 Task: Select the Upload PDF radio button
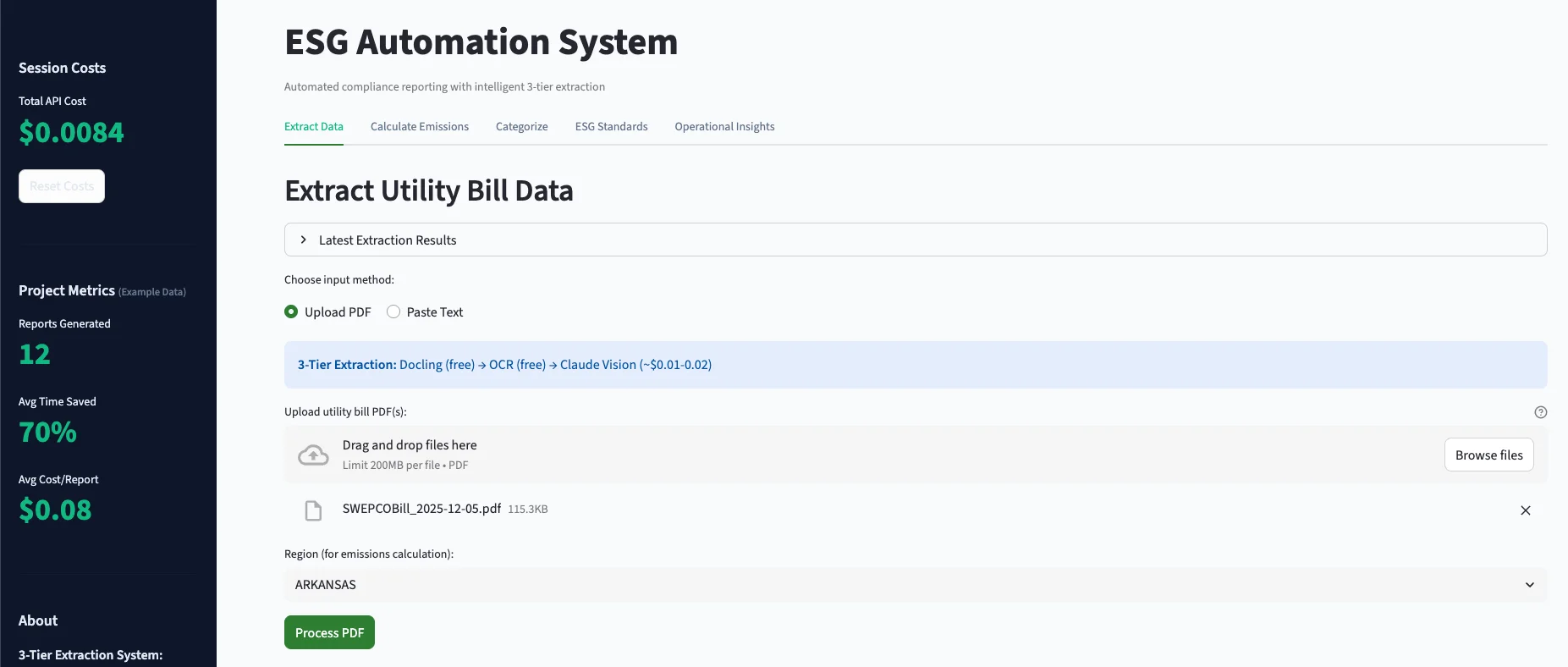[292, 312]
